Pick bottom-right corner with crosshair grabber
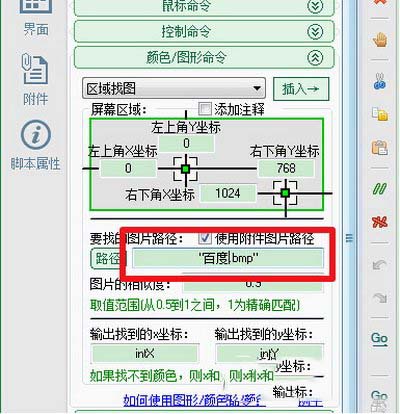The height and width of the screenshot is (414, 400). point(285,193)
